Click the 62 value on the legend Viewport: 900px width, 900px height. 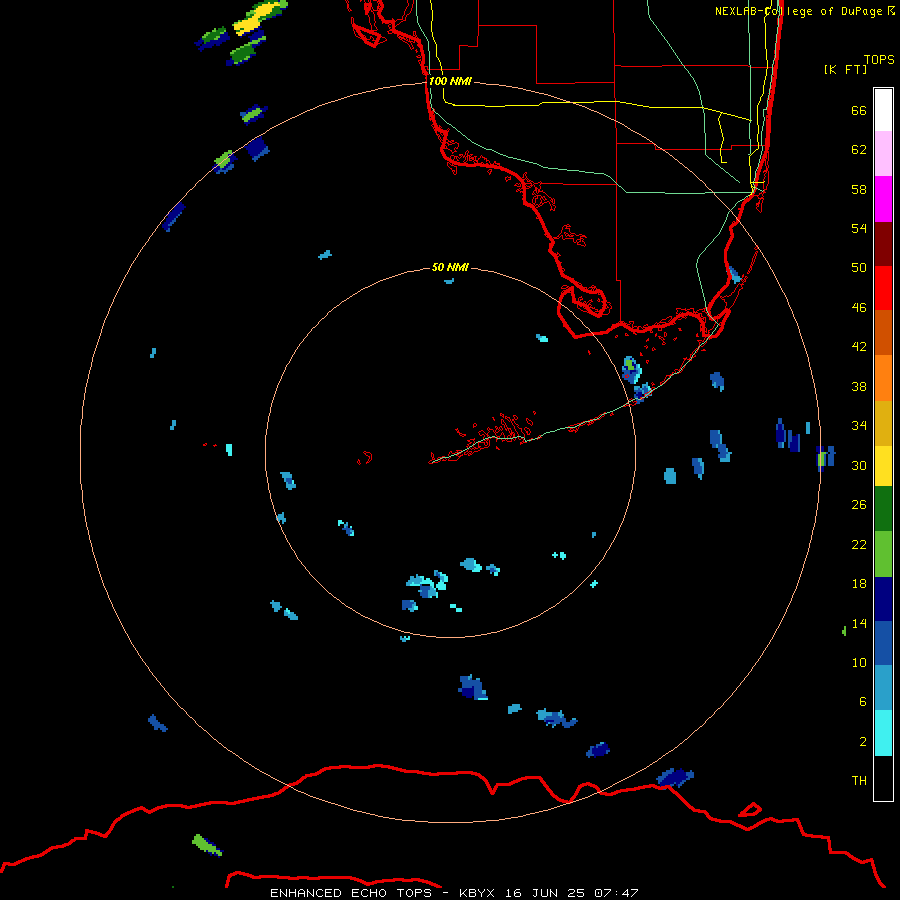[859, 150]
